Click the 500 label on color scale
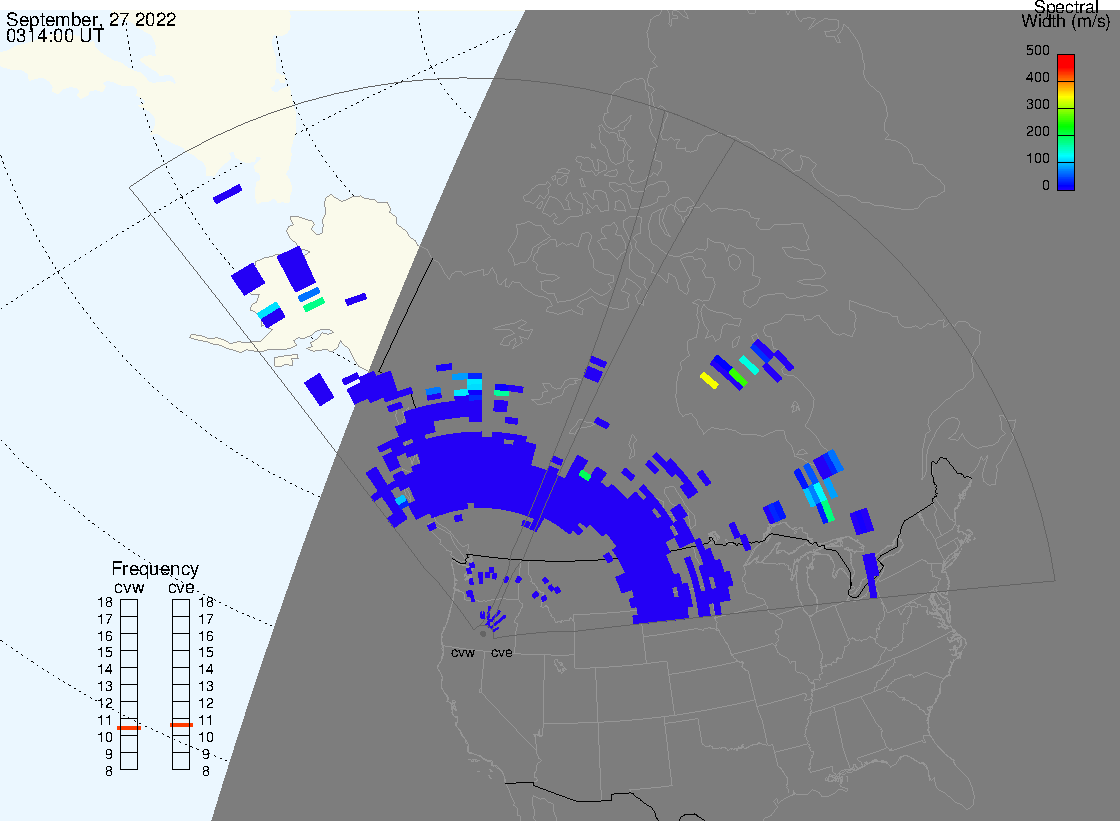Image resolution: width=1120 pixels, height=821 pixels. (1038, 51)
